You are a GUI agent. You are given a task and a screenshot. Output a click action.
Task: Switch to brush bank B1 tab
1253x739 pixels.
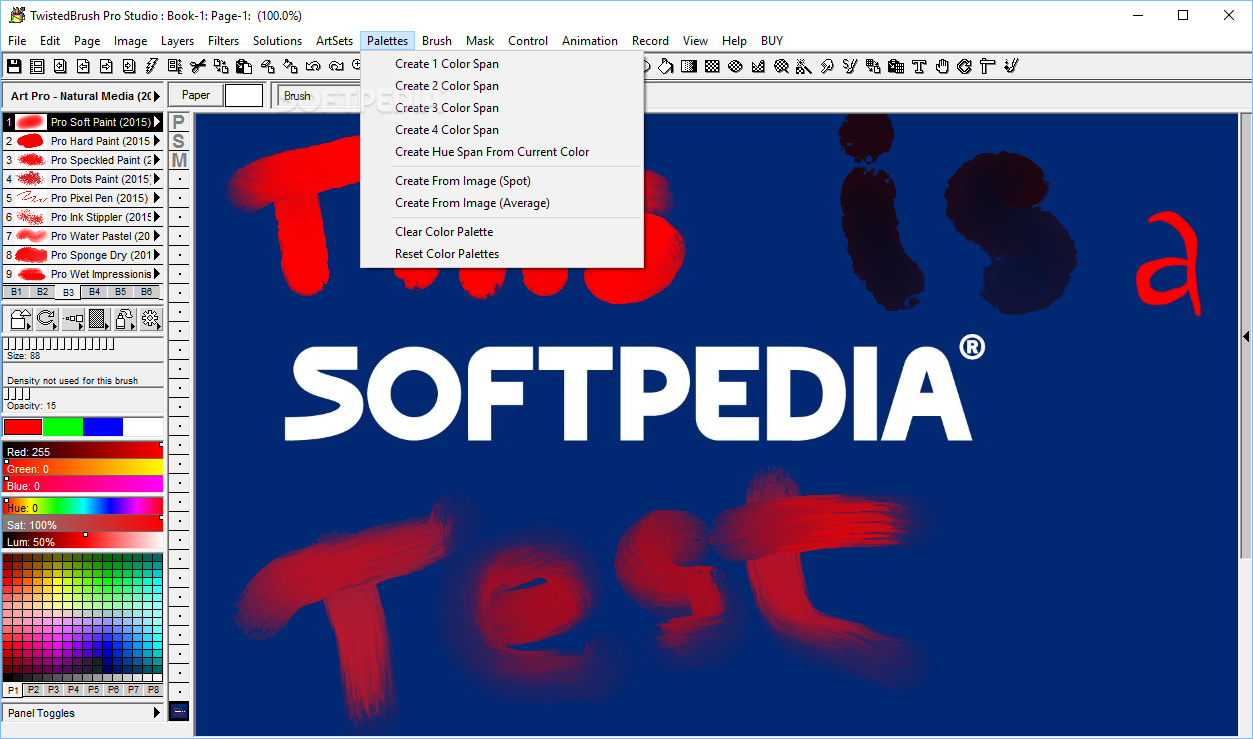tap(16, 292)
